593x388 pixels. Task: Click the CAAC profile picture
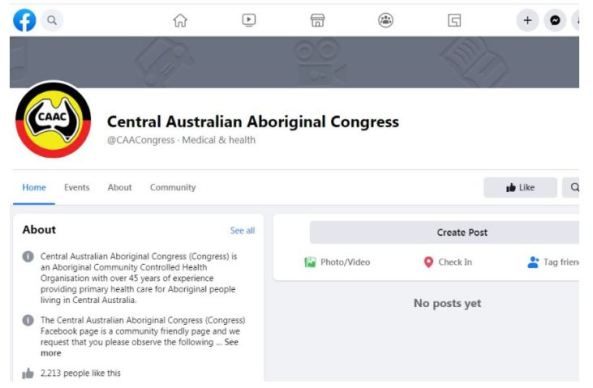(53, 120)
